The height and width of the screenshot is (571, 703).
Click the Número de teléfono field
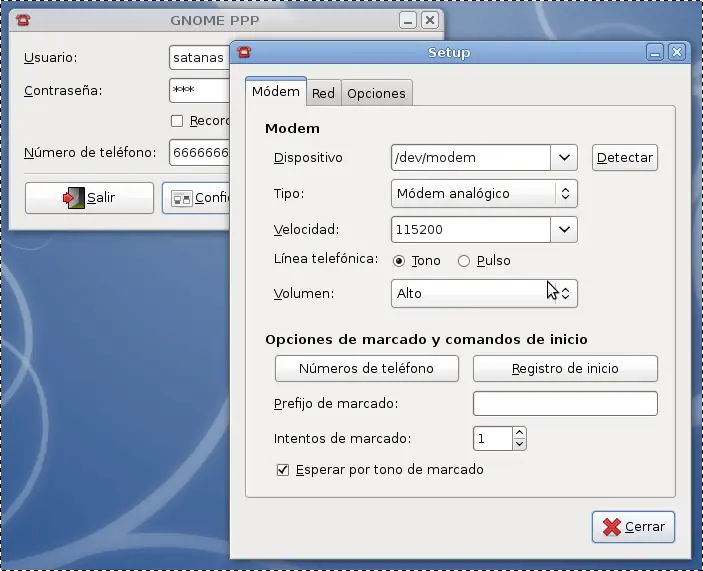(x=200, y=152)
